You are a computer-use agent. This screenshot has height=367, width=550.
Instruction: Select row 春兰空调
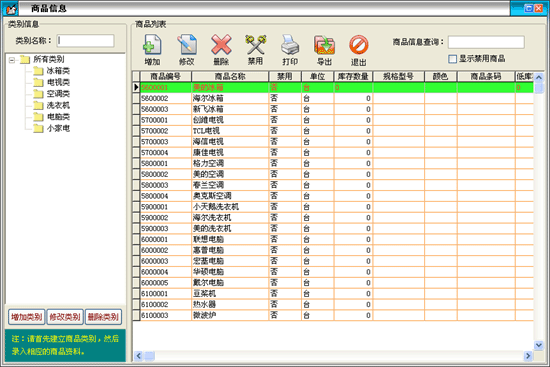click(x=333, y=186)
